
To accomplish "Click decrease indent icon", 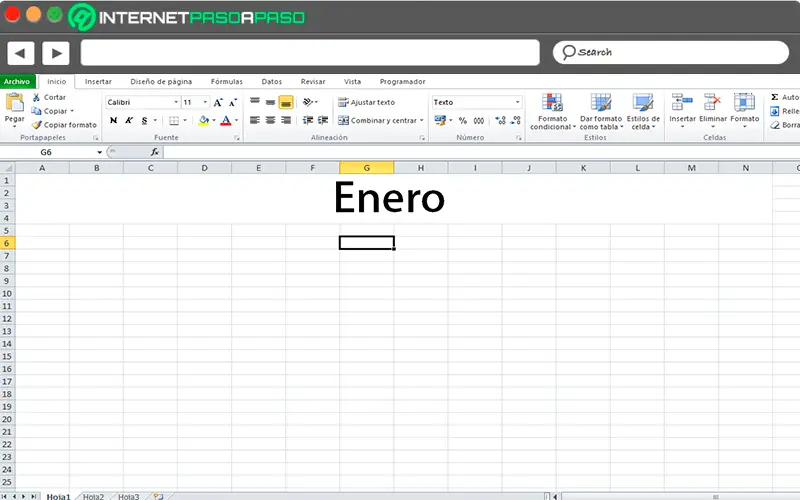I will tap(308, 120).
